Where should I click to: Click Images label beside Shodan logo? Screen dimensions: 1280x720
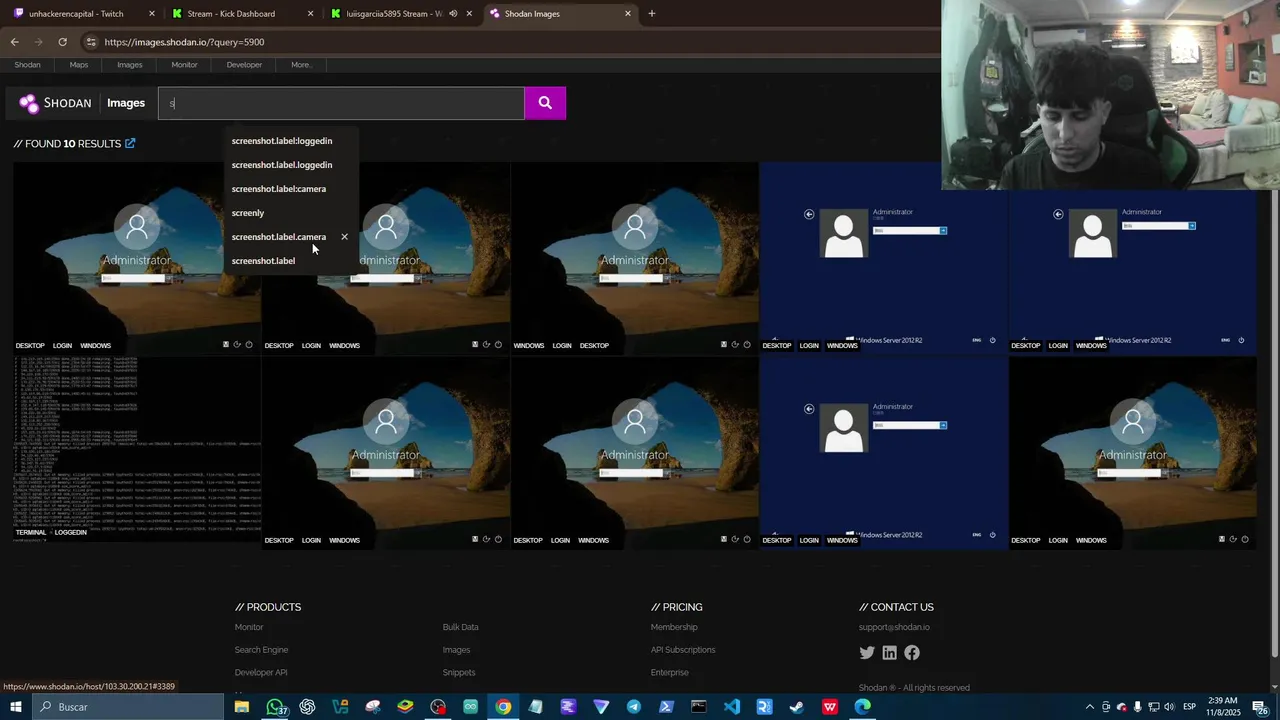(126, 103)
